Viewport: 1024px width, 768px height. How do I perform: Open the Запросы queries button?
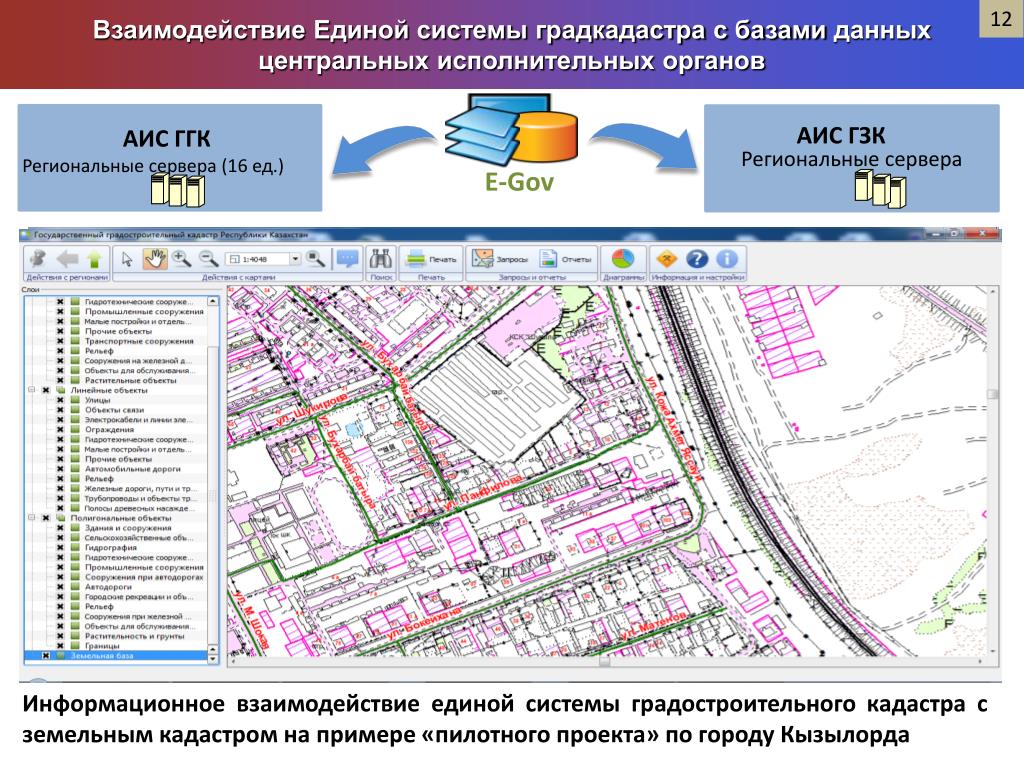click(500, 259)
